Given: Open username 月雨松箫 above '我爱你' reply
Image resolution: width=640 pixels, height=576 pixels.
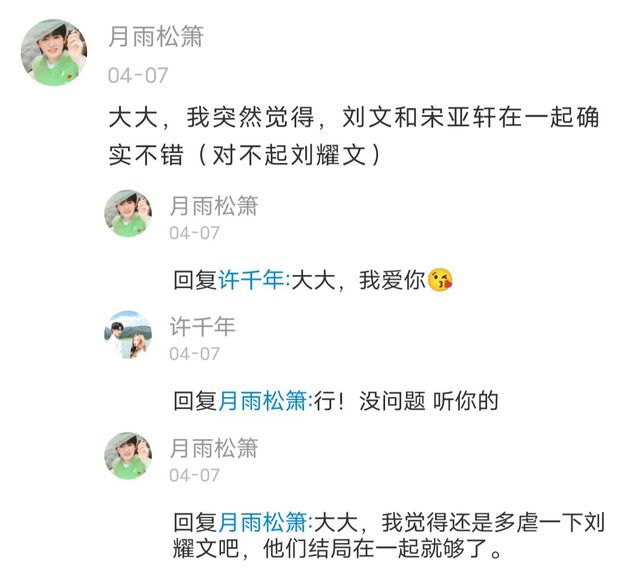Looking at the screenshot, I should [x=214, y=205].
